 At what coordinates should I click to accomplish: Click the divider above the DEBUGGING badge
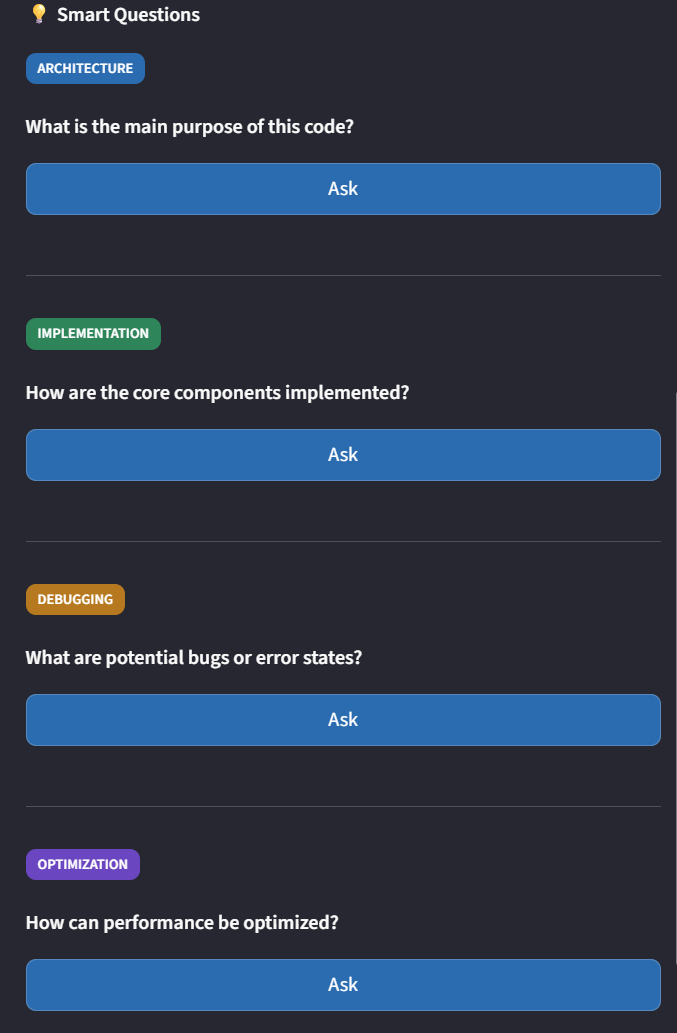point(343,541)
